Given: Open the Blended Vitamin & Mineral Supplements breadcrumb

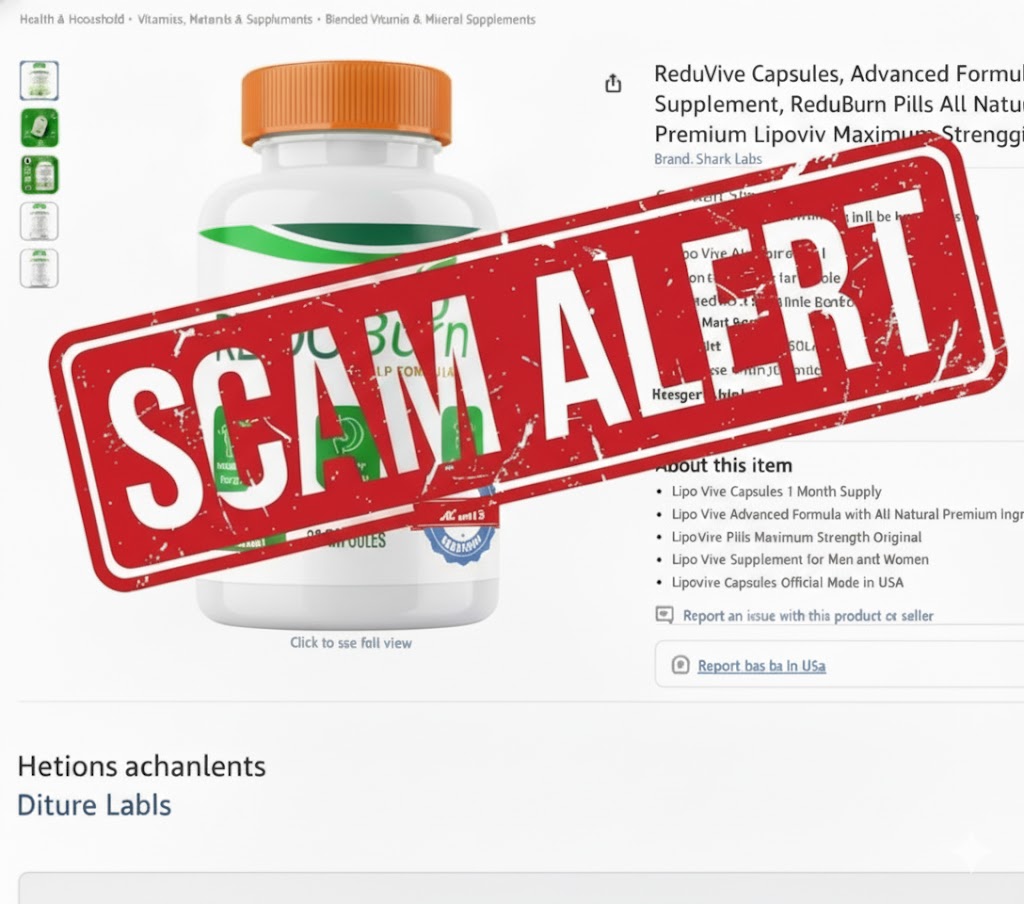Looking at the screenshot, I should pos(430,20).
